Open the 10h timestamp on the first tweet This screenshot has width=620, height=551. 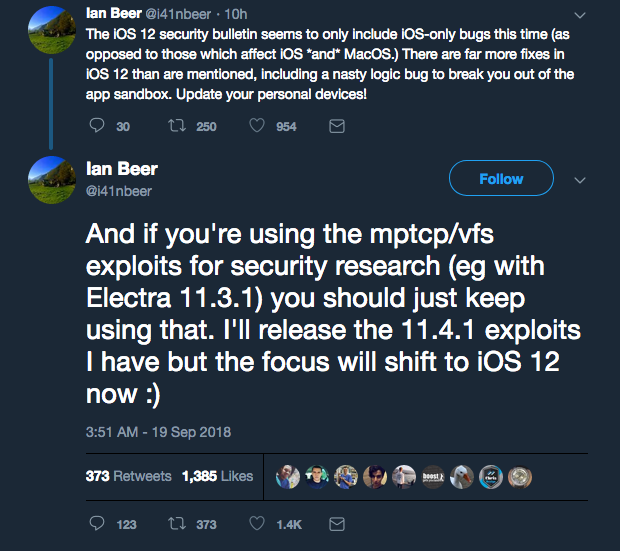[x=236, y=15]
